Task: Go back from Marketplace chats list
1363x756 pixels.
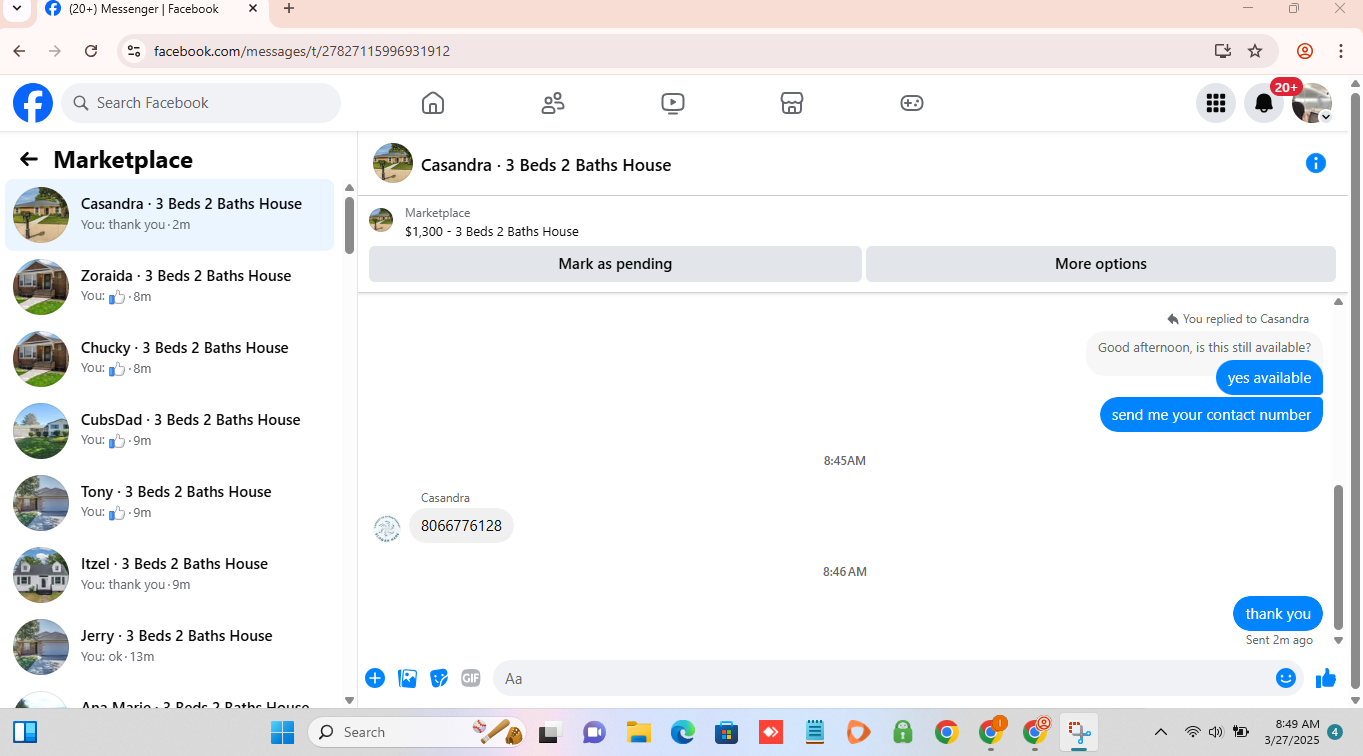Action: pyautogui.click(x=29, y=159)
